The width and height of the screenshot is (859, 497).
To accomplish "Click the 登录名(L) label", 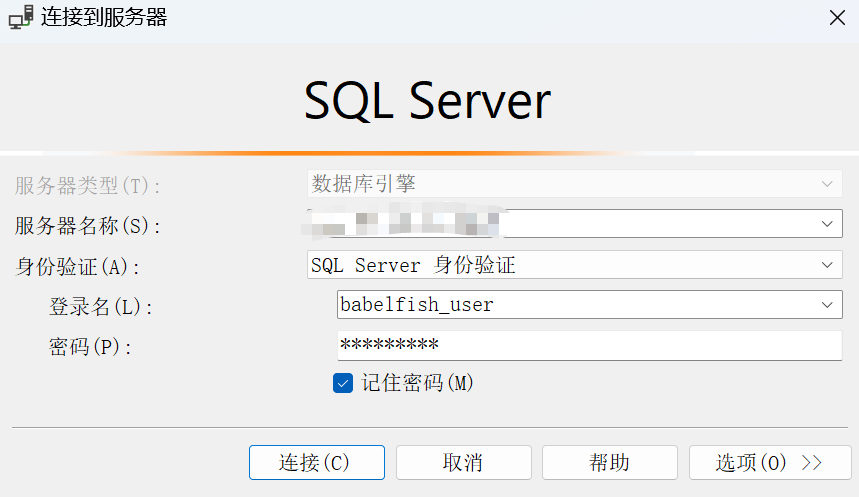I will 101,307.
